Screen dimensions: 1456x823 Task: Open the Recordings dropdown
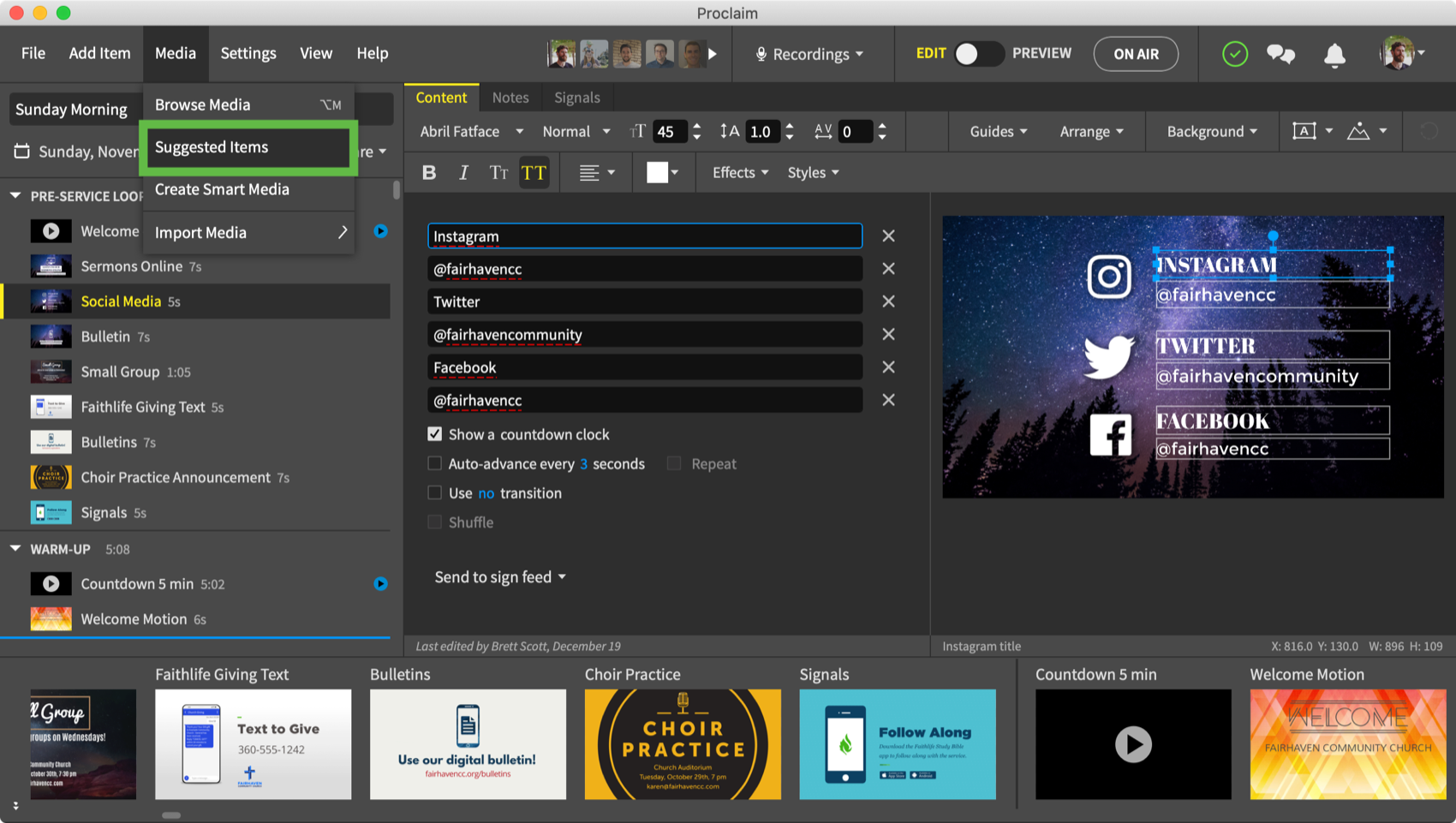click(809, 54)
